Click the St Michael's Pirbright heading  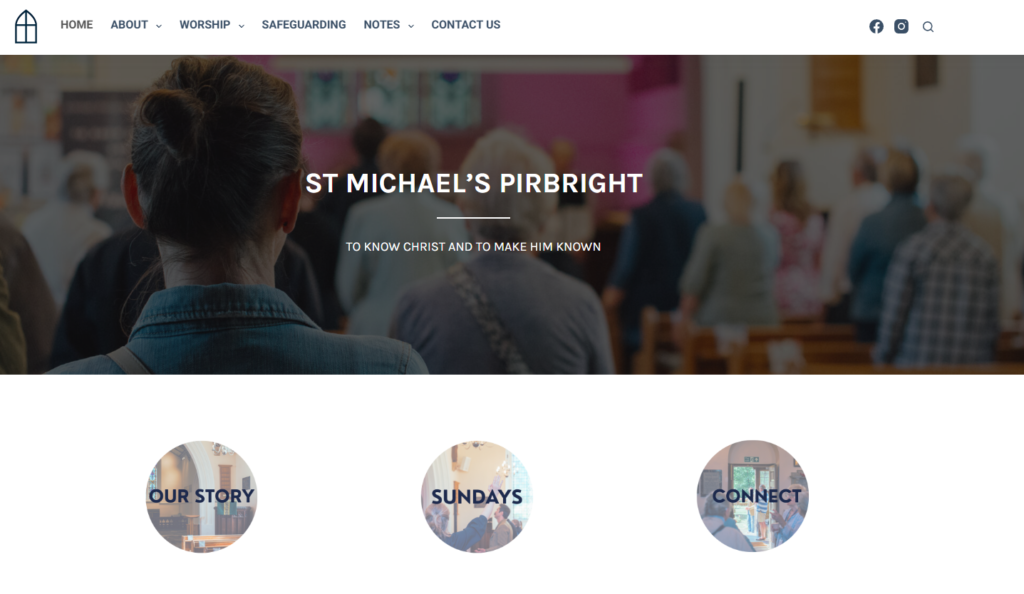pyautogui.click(x=474, y=183)
